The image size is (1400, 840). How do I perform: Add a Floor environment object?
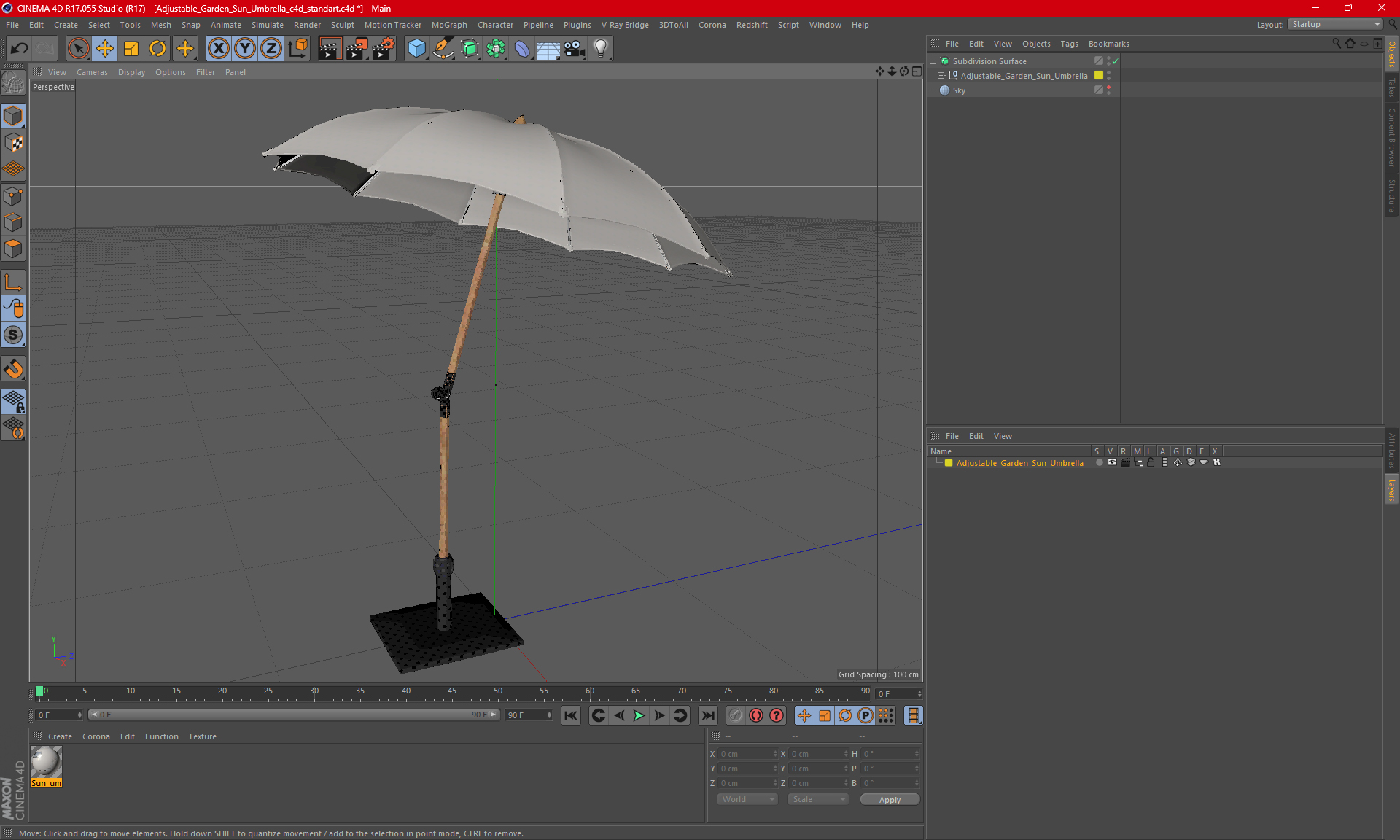(x=548, y=49)
